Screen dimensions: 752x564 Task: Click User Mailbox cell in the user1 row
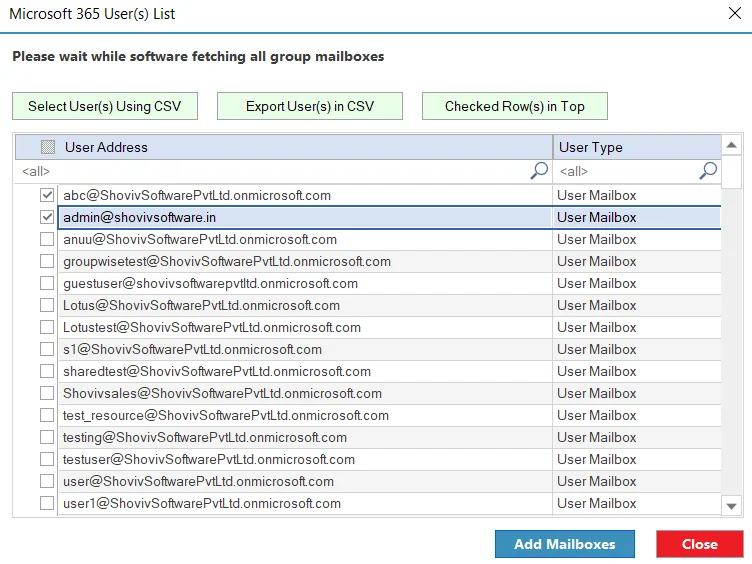(637, 503)
